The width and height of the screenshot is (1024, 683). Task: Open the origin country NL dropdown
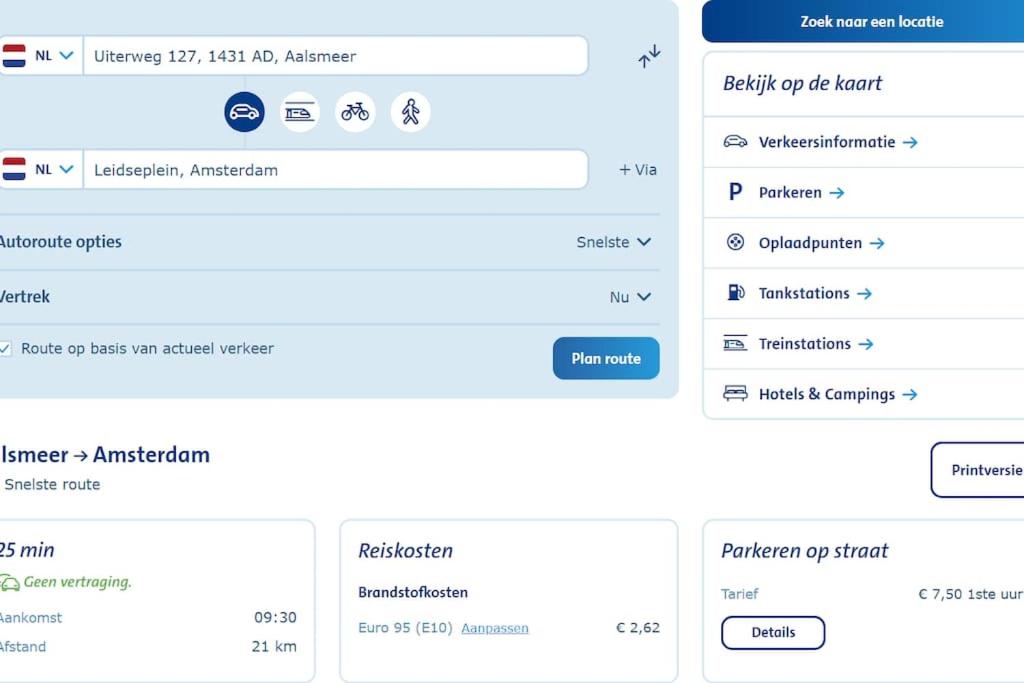[40, 56]
